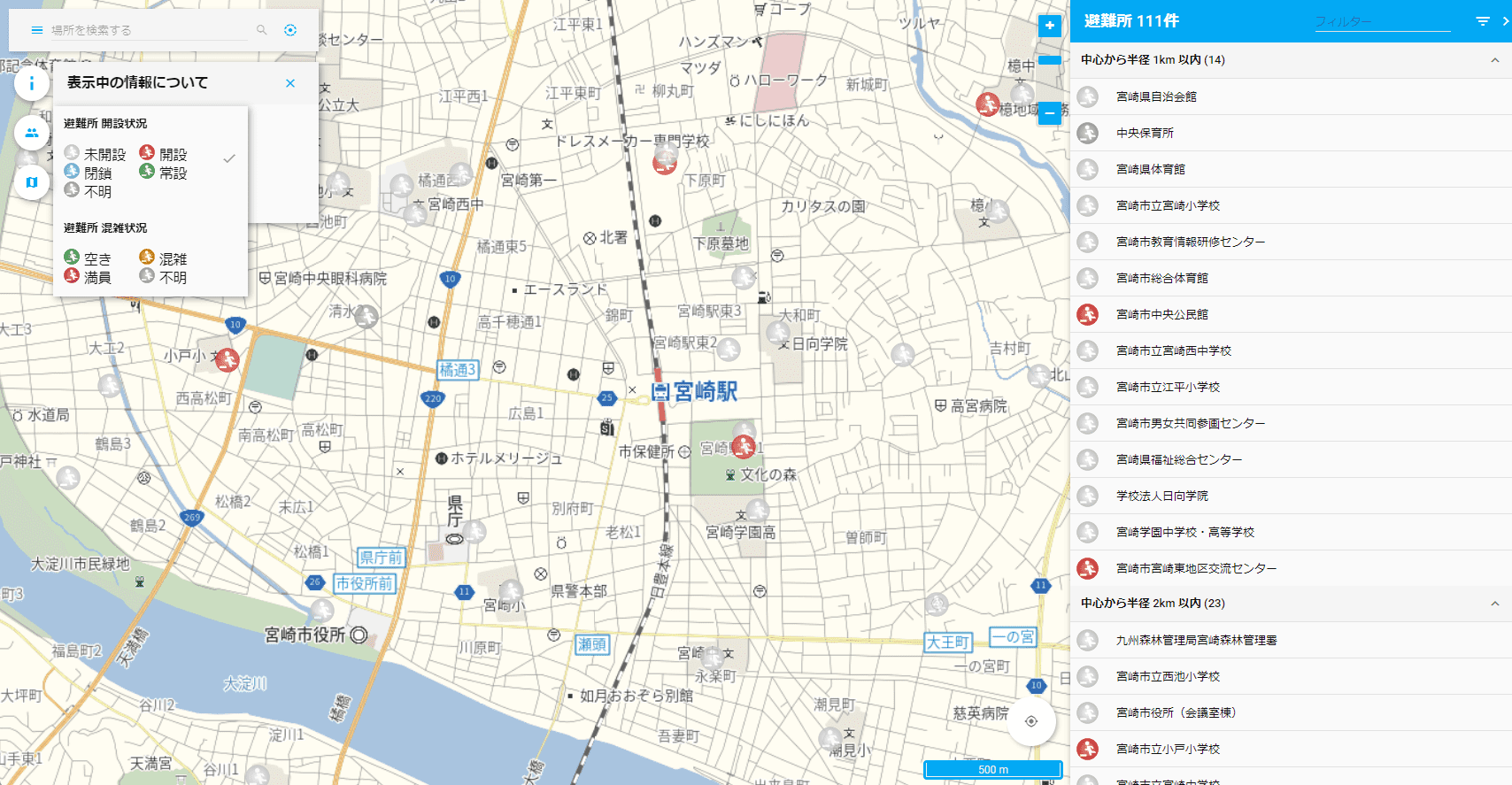
Task: Select 宮崎学園中学校・高等学校 in the list
Action: [x=1291, y=532]
